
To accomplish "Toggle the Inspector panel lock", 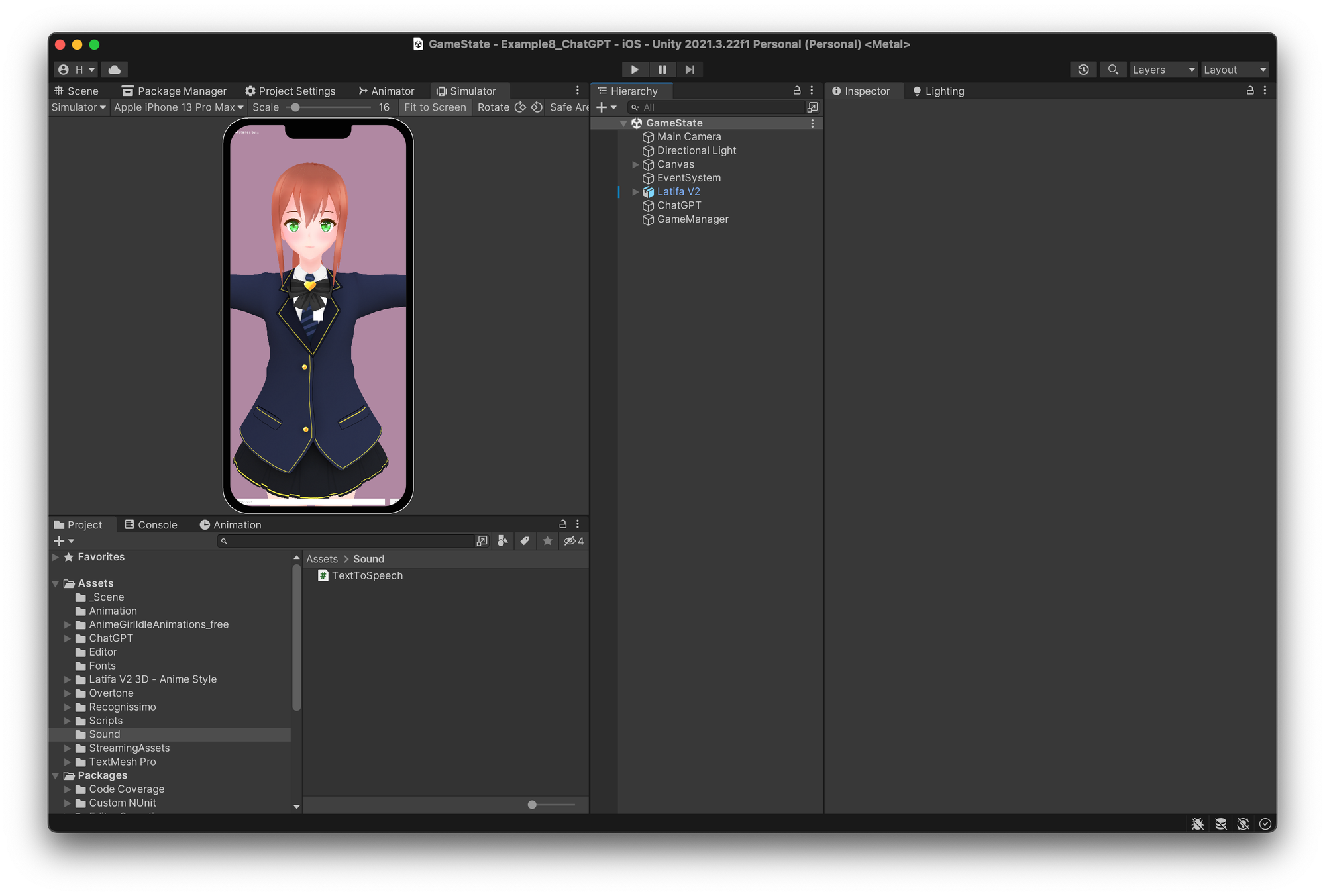I will point(1250,91).
